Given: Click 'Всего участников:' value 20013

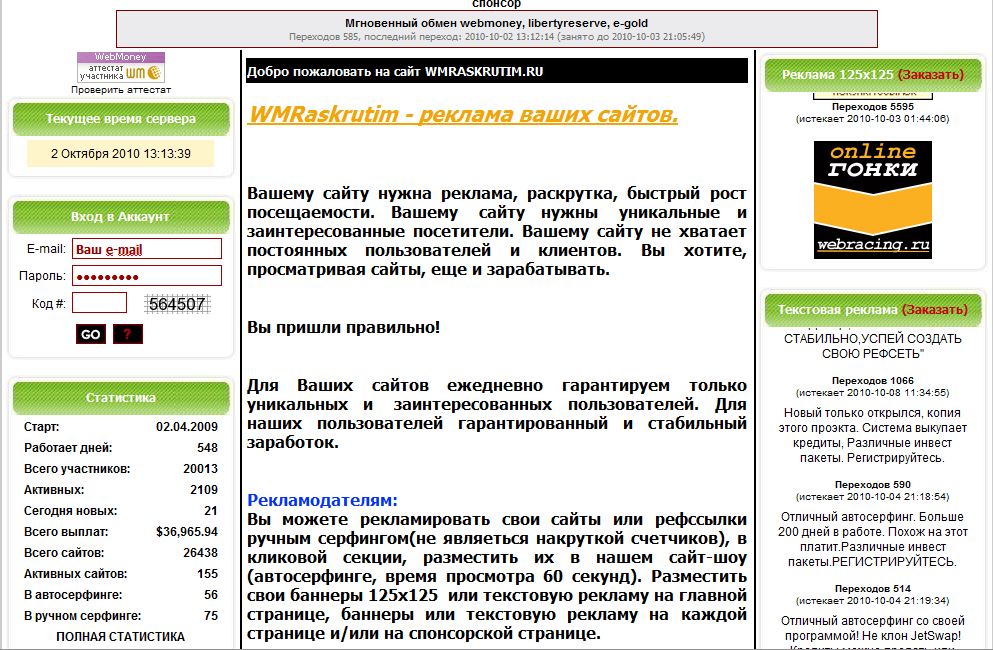Looking at the screenshot, I should [x=200, y=469].
